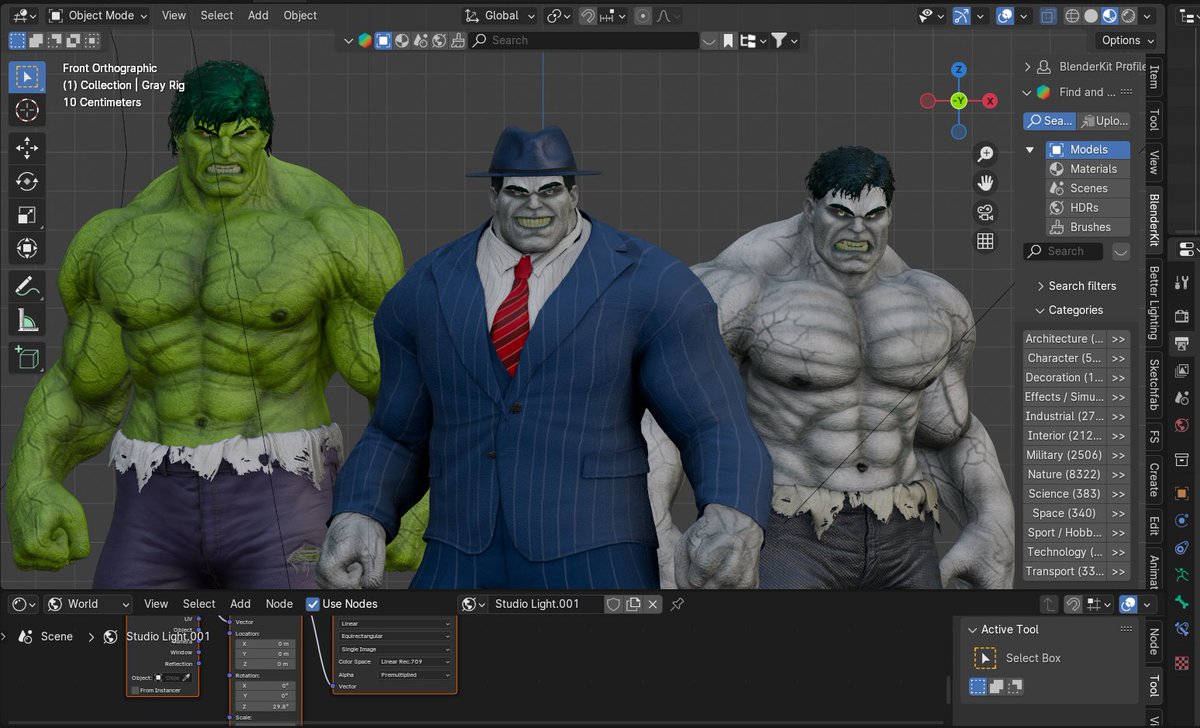Open Global transform orientation dropdown

pos(500,16)
